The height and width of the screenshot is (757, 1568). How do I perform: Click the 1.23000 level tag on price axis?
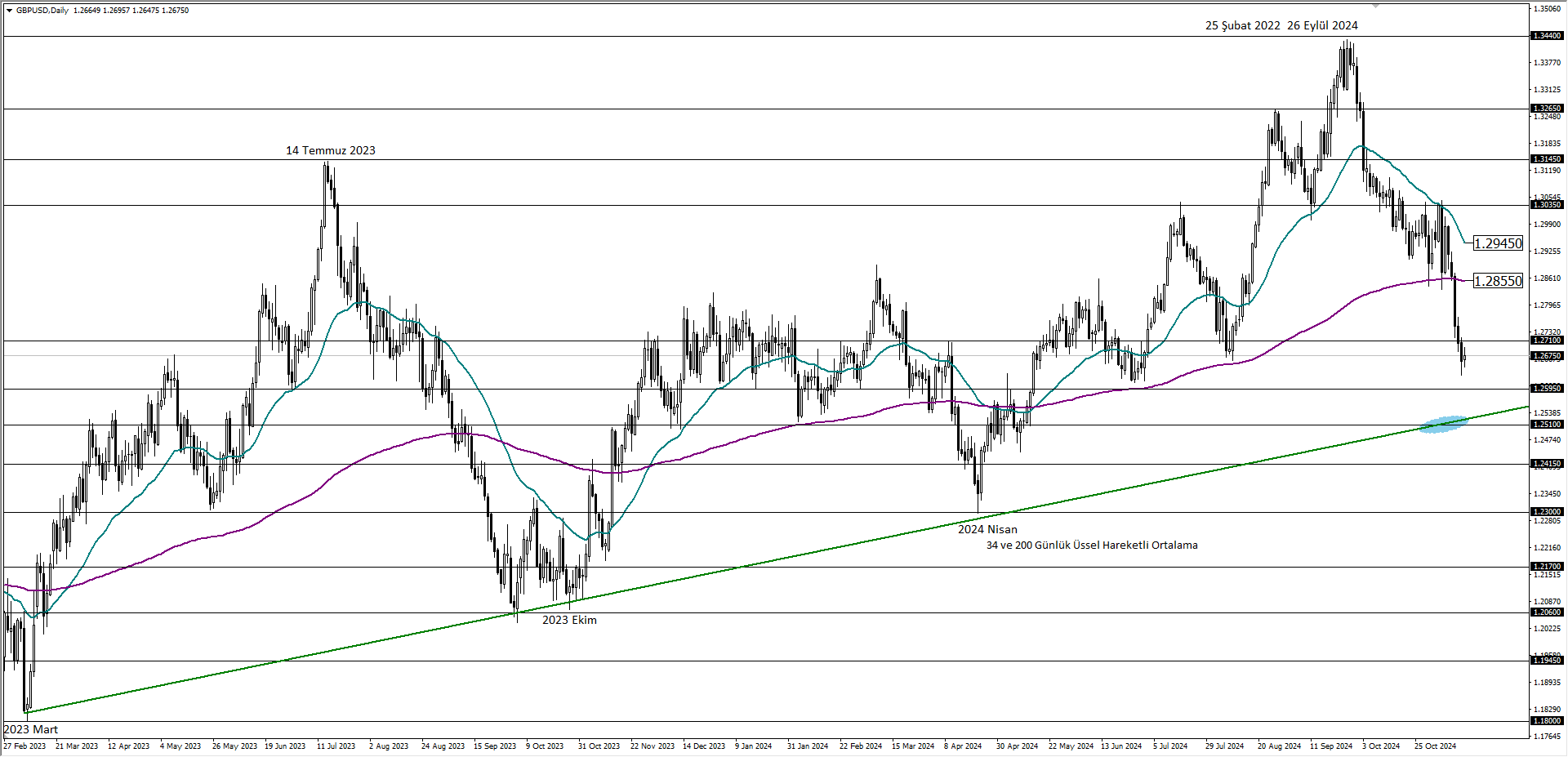pos(1547,512)
